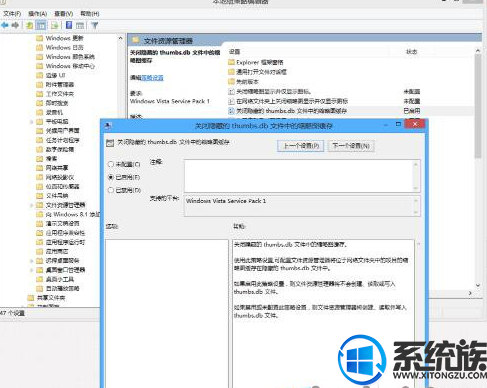Open the 查看(V) menu
The height and width of the screenshot is (388, 487).
pos(64,14)
